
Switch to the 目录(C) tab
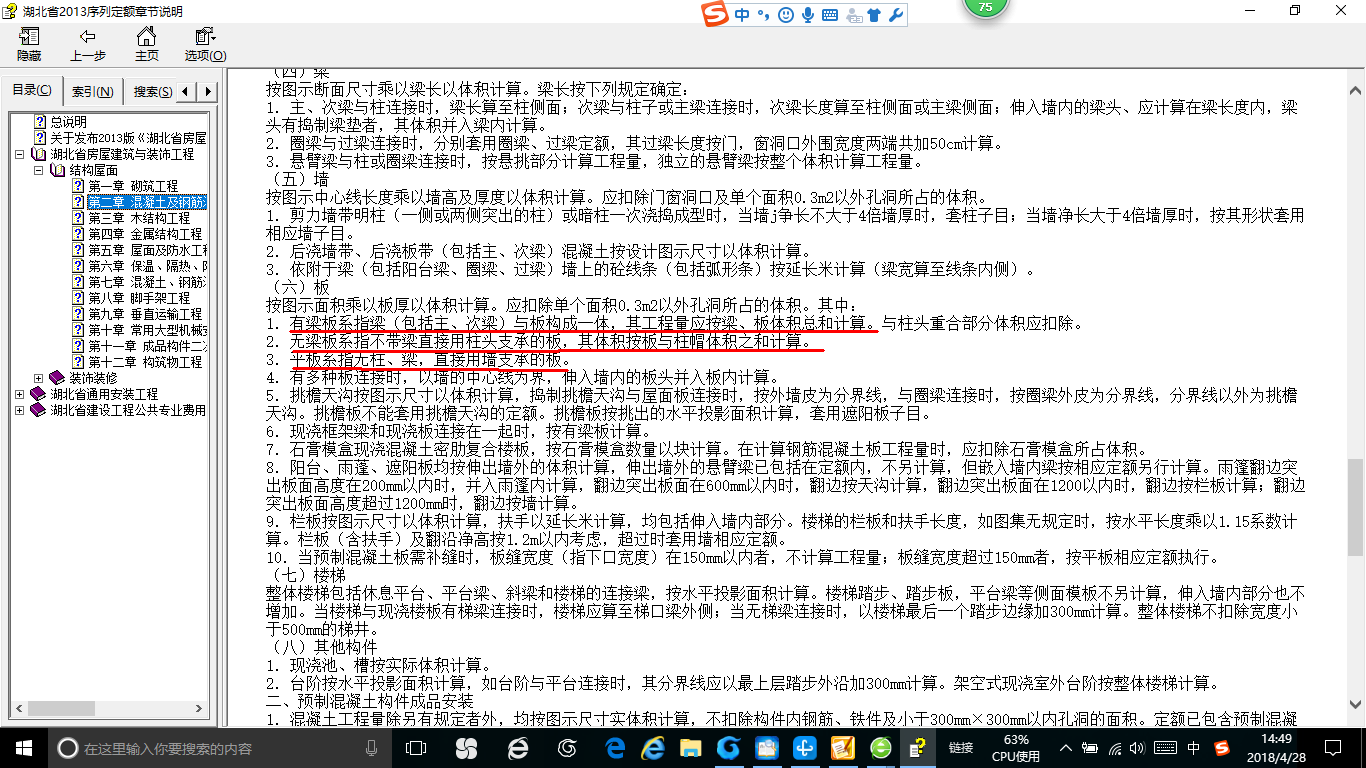coord(32,90)
